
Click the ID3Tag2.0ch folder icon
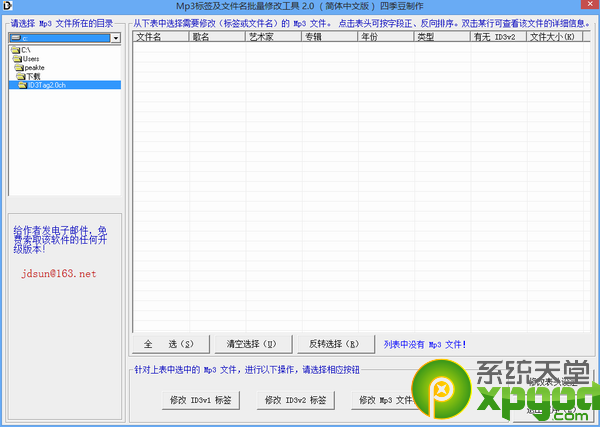tap(22, 85)
